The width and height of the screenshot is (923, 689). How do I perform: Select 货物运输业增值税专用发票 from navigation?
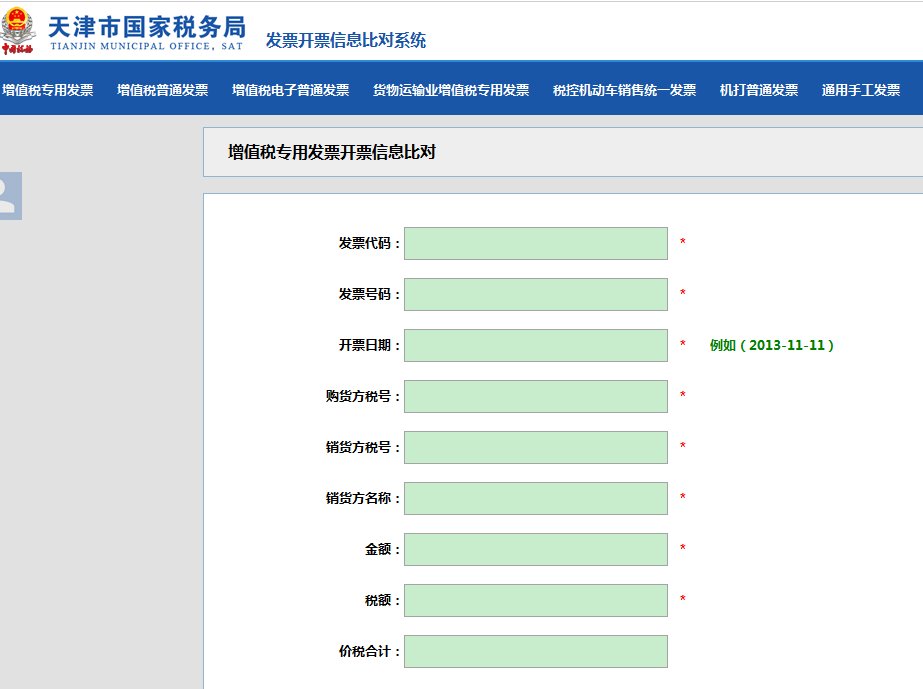(x=452, y=88)
